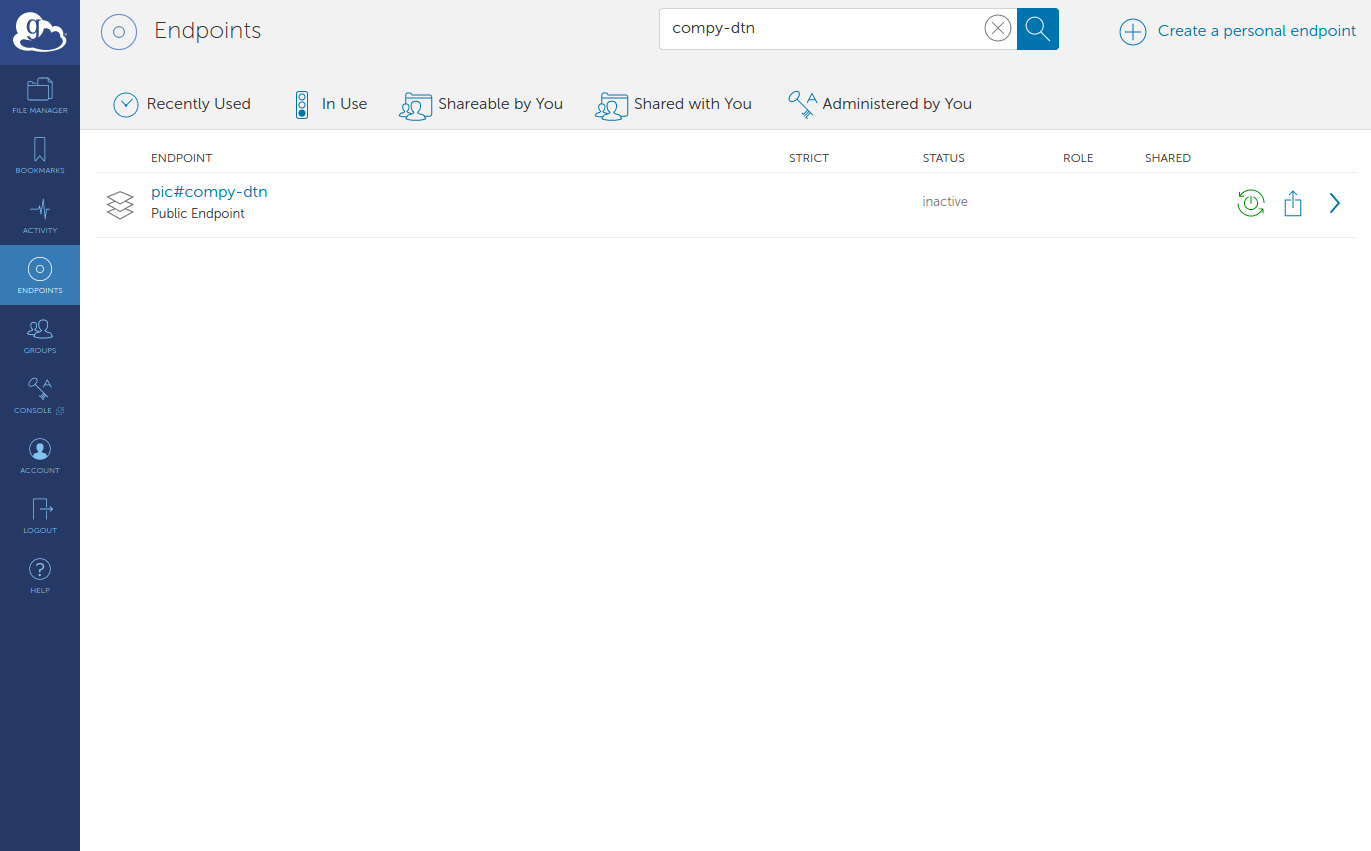Expand pic#compy-dtn details with the chevron
The width and height of the screenshot is (1371, 851).
click(1334, 203)
